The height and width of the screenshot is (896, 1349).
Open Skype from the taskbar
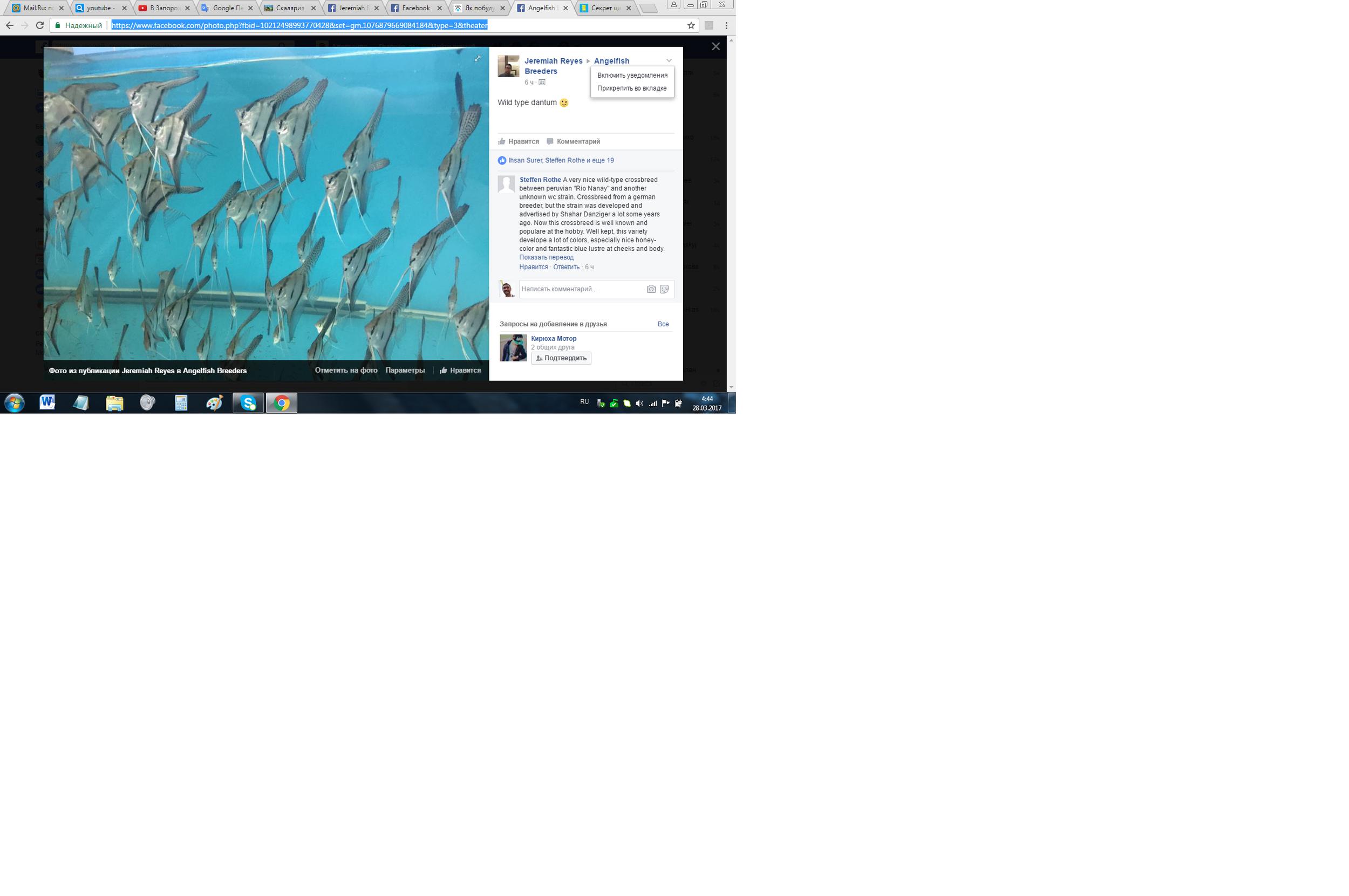248,403
